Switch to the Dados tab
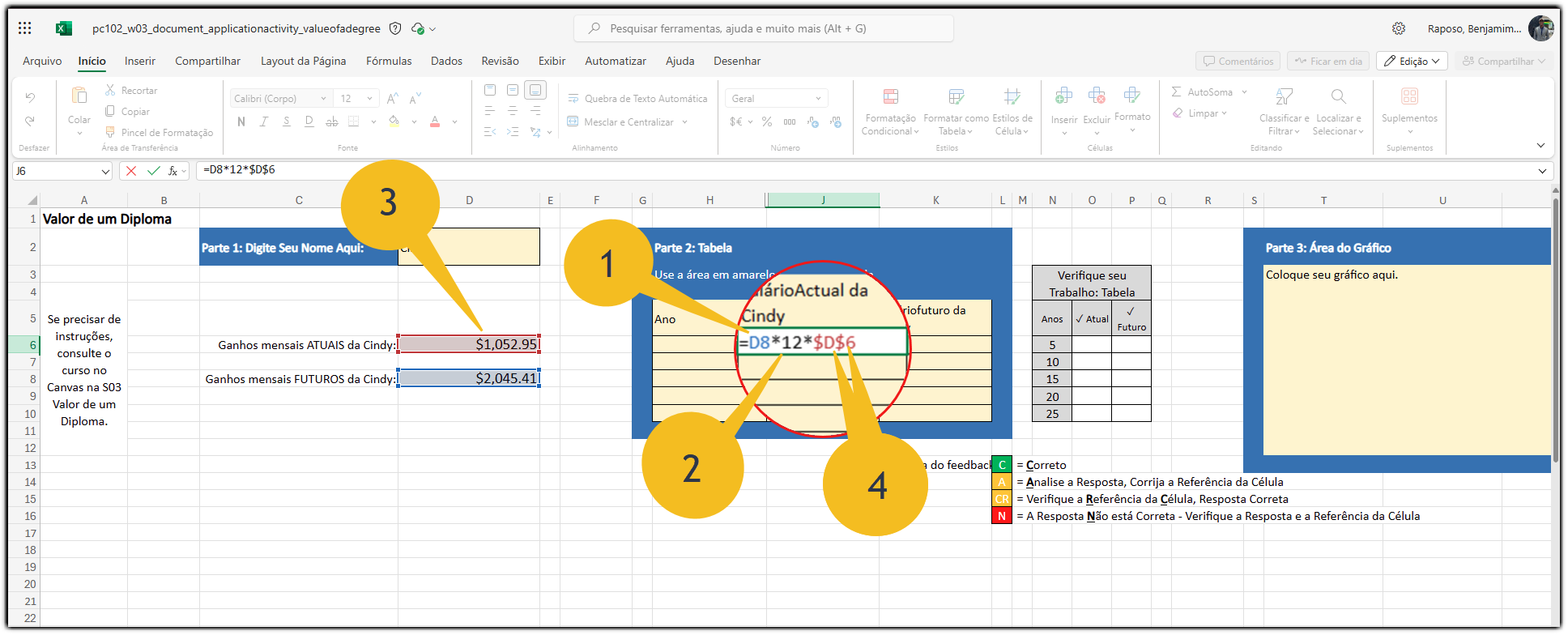 point(446,61)
